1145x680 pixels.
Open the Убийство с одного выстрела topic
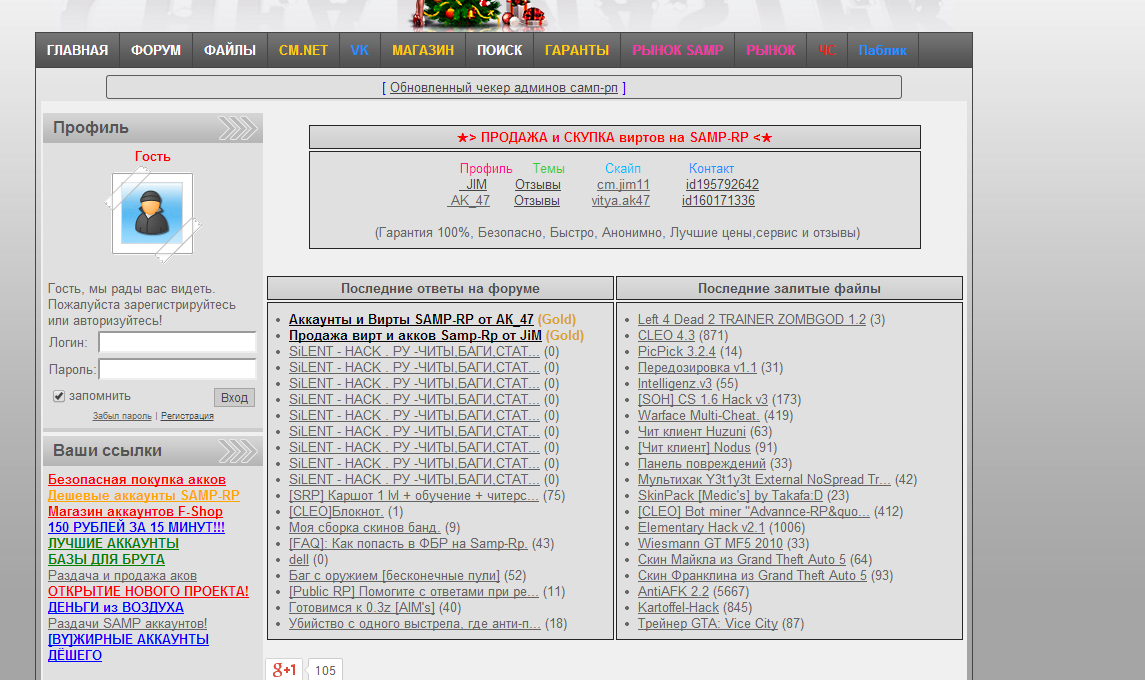click(415, 624)
